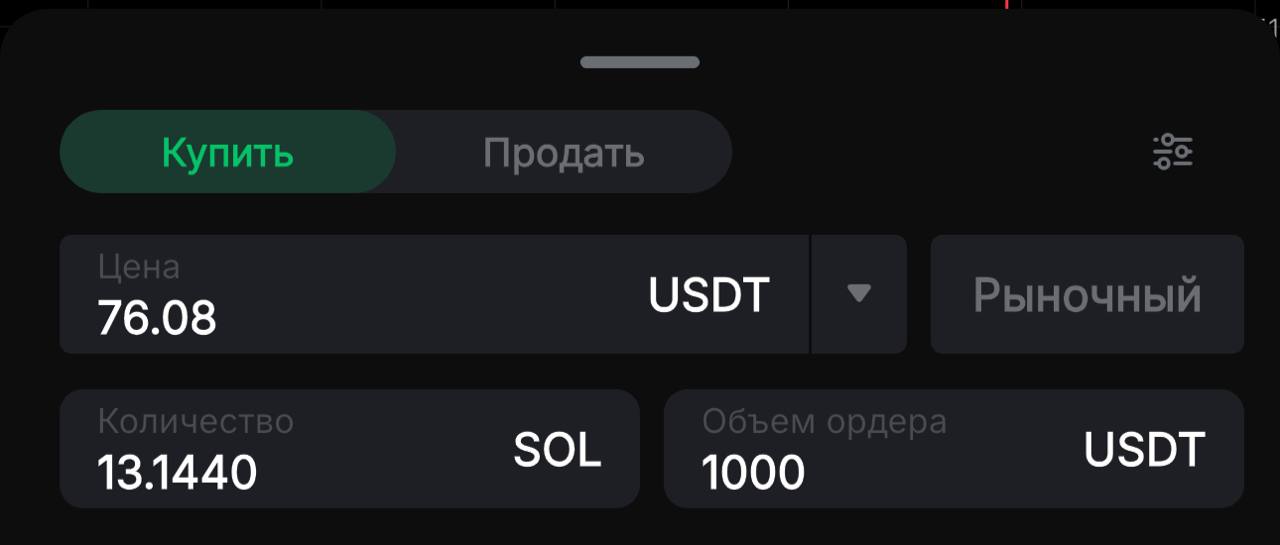Click the drag handle atop the order panel

pyautogui.click(x=640, y=62)
